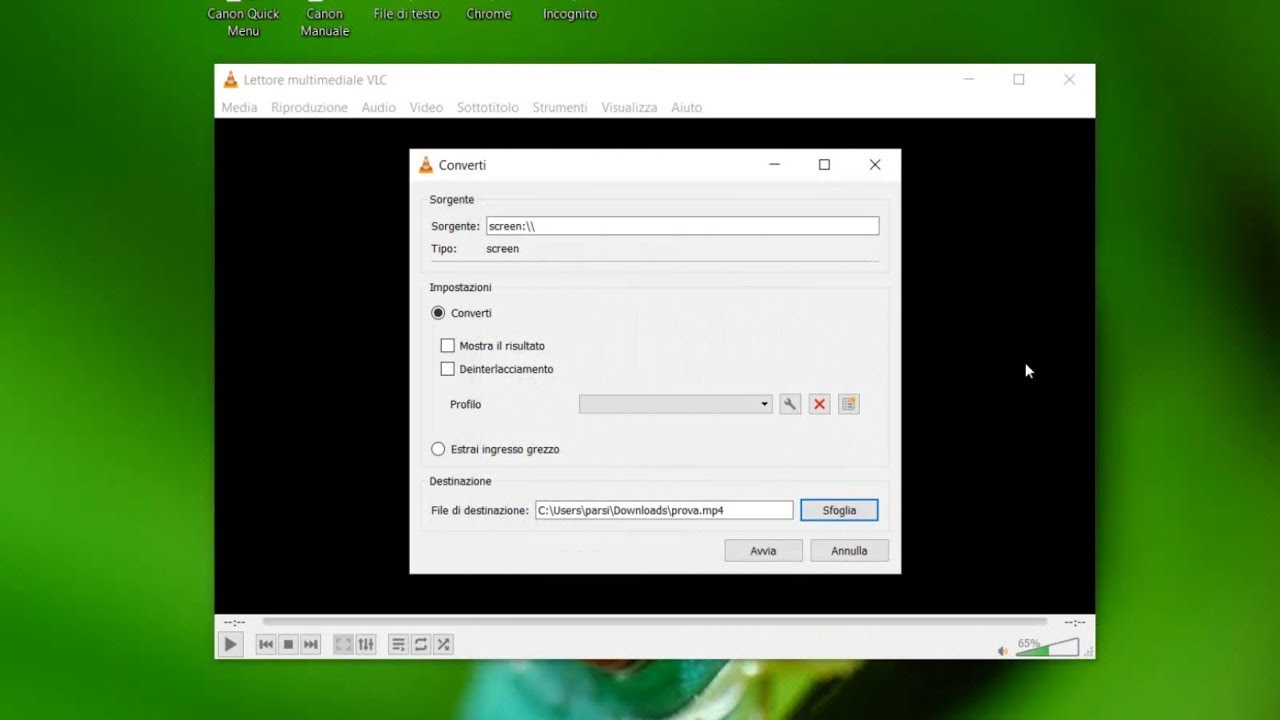The image size is (1280, 720).
Task: Minimize the Converti dialog
Action: pos(774,165)
